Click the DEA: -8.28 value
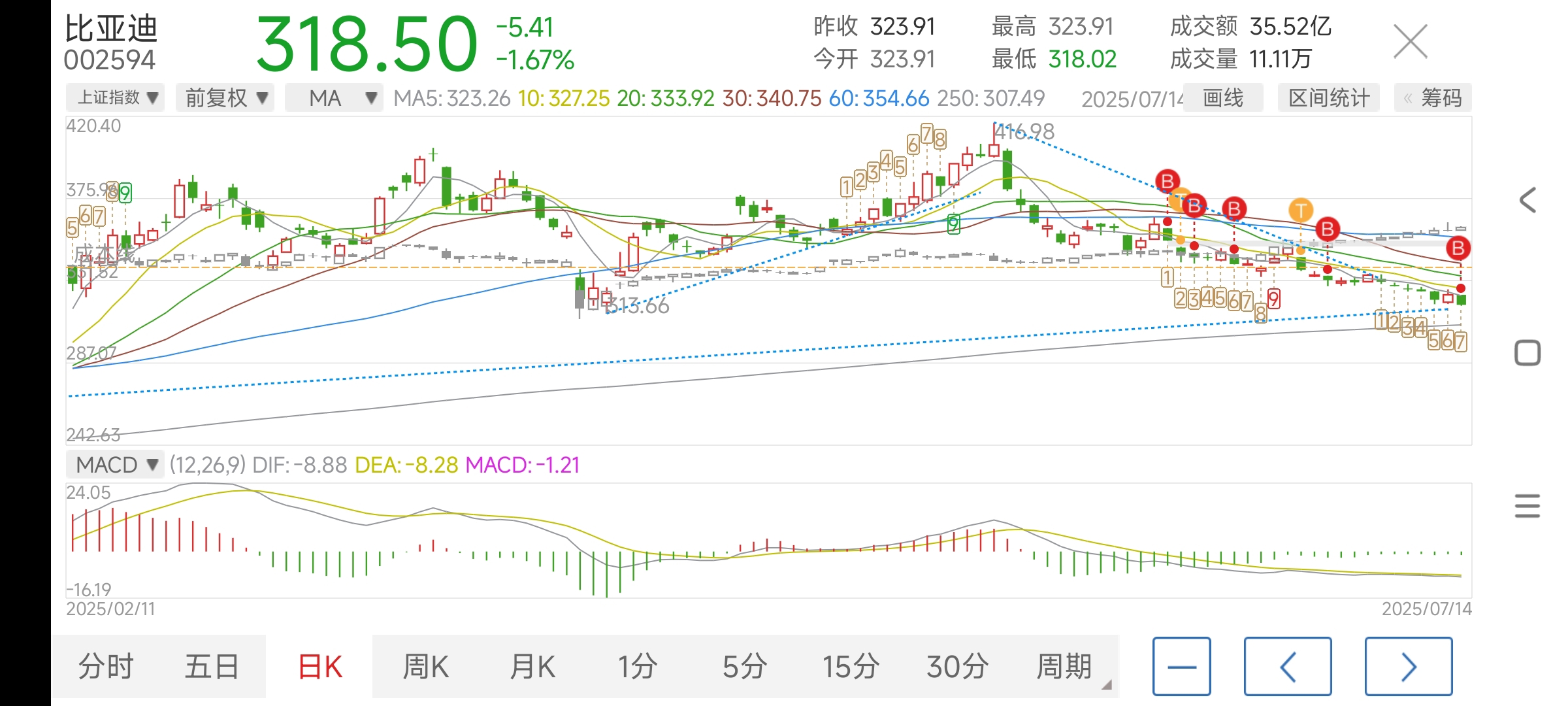 point(406,465)
